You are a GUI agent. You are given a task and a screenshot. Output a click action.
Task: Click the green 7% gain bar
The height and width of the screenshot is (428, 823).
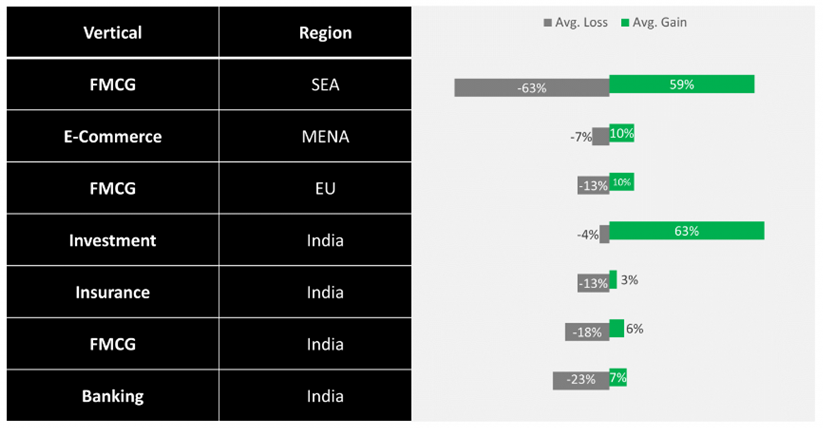coord(618,377)
